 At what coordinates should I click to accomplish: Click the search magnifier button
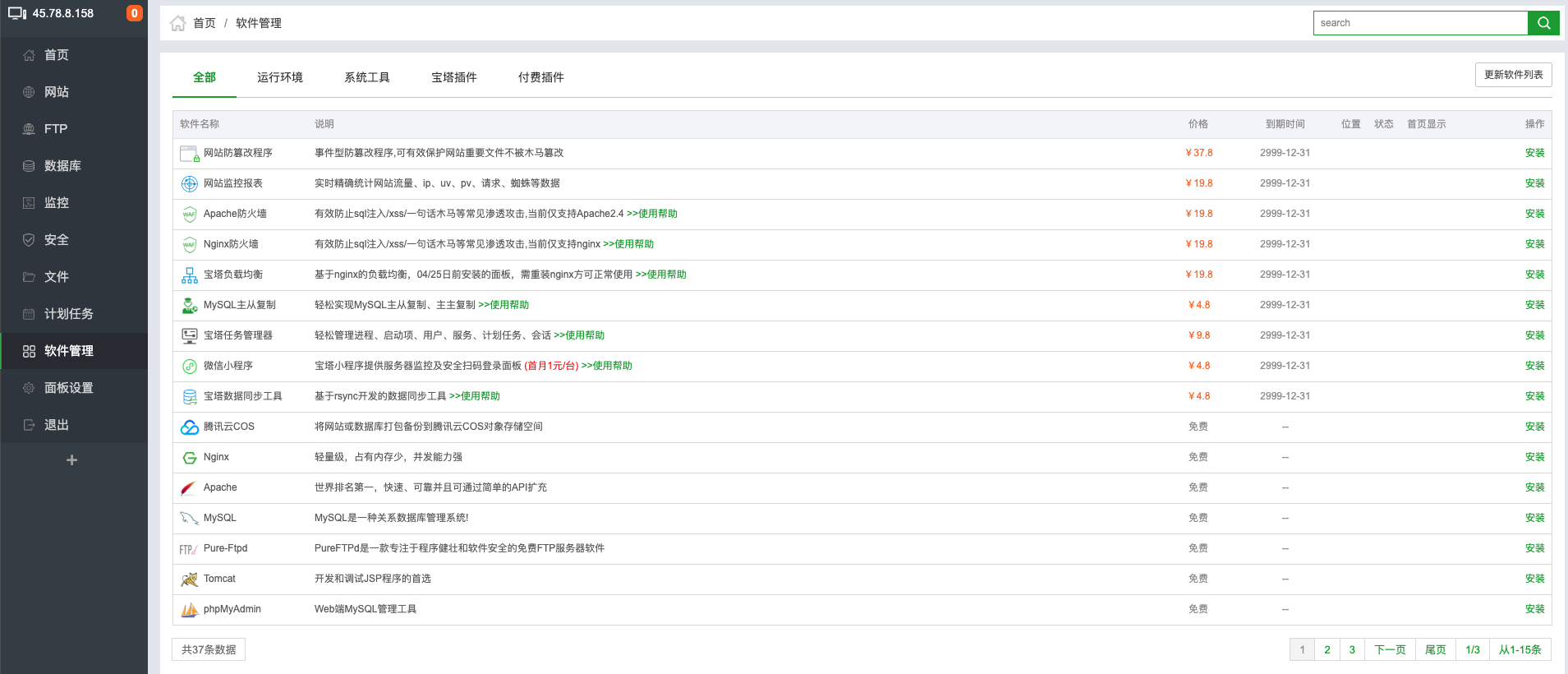(x=1543, y=23)
